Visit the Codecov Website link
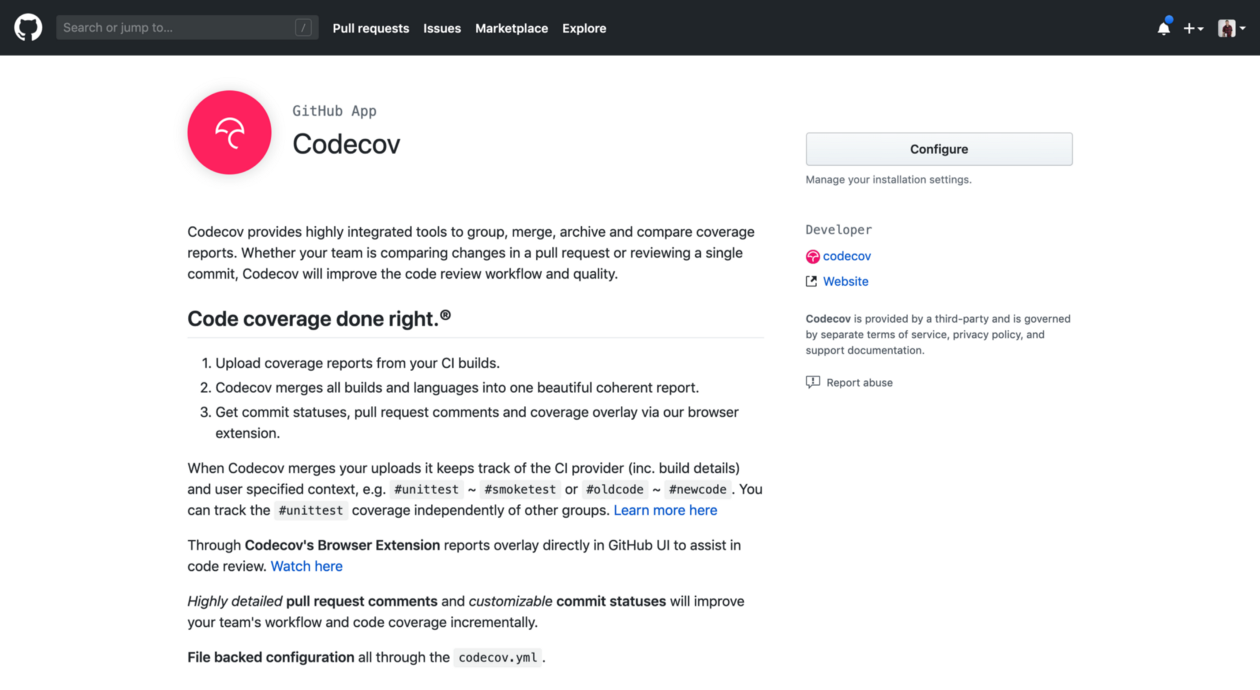This screenshot has width=1260, height=690. [845, 281]
